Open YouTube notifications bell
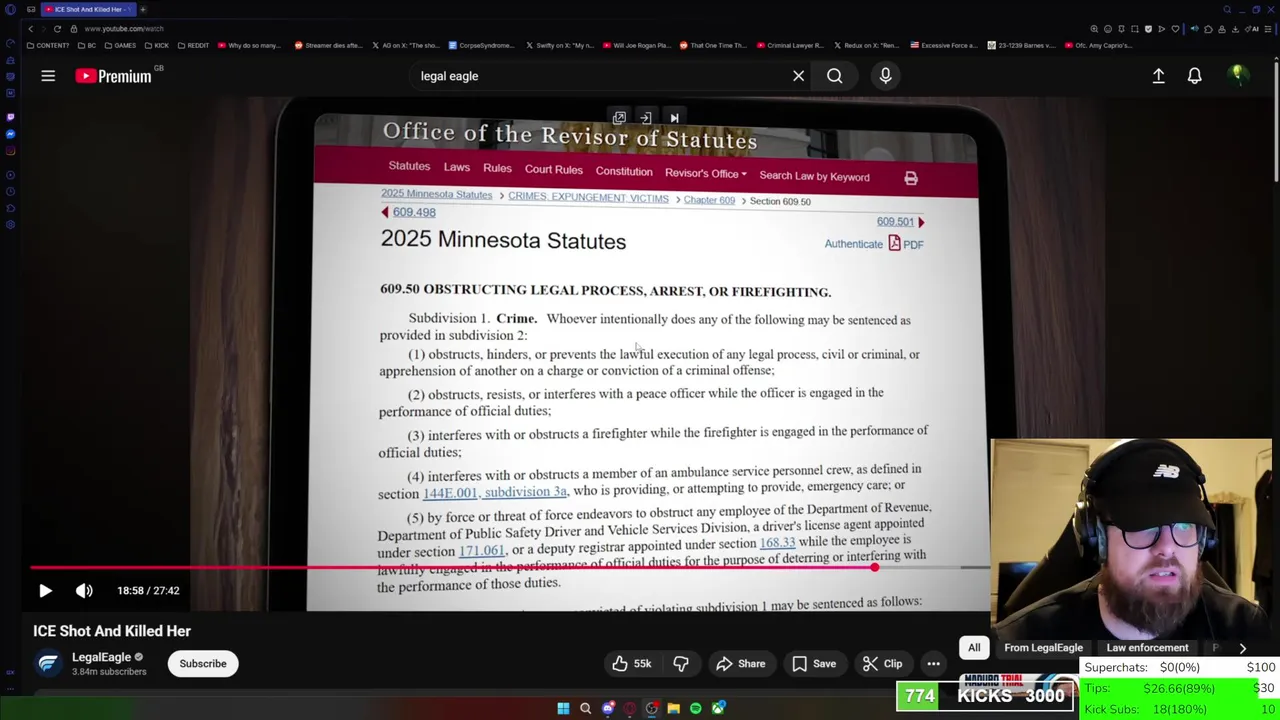Screen dimensions: 1280x720 pos(1194,76)
